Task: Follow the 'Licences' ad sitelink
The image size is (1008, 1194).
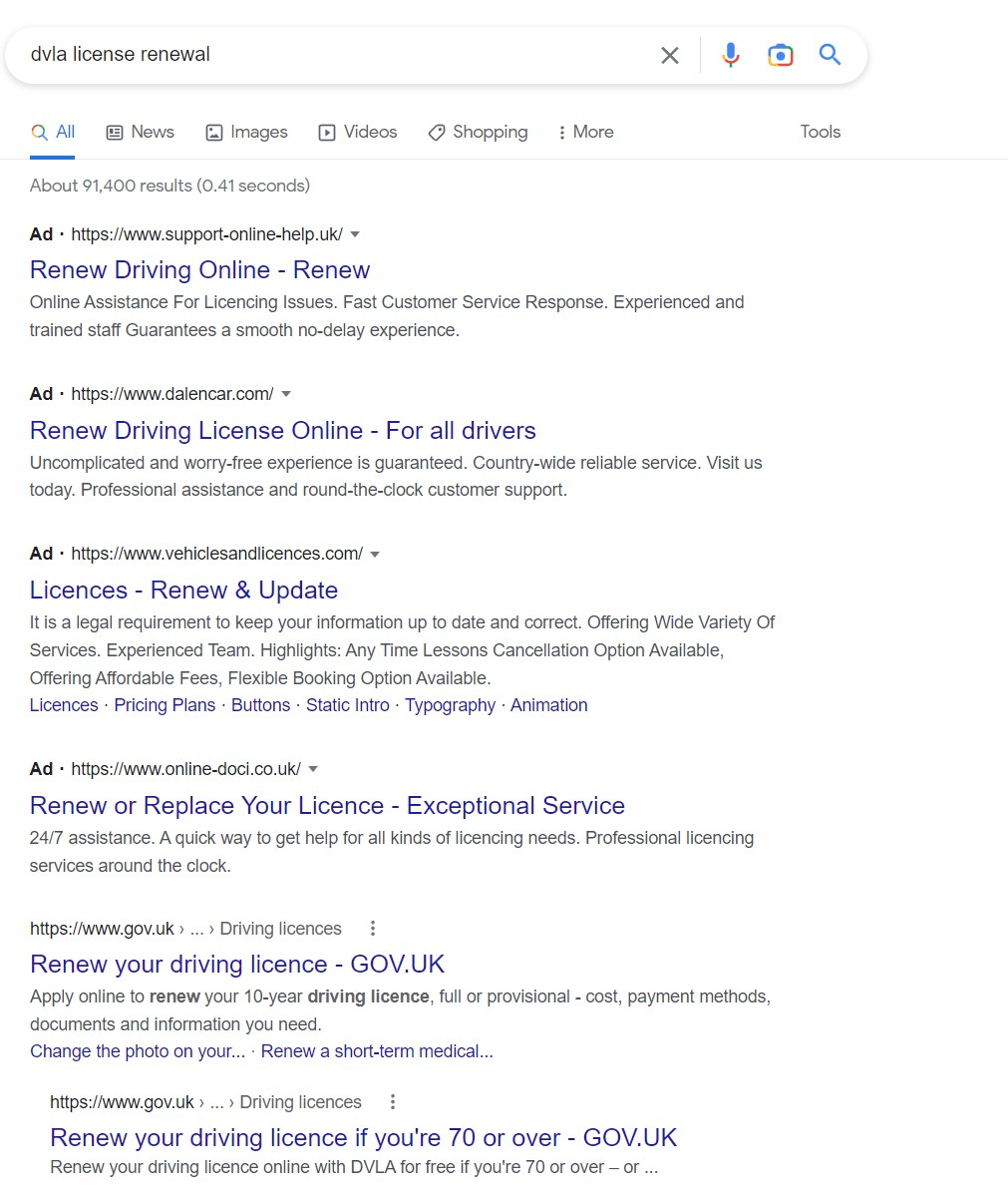Action: [64, 705]
